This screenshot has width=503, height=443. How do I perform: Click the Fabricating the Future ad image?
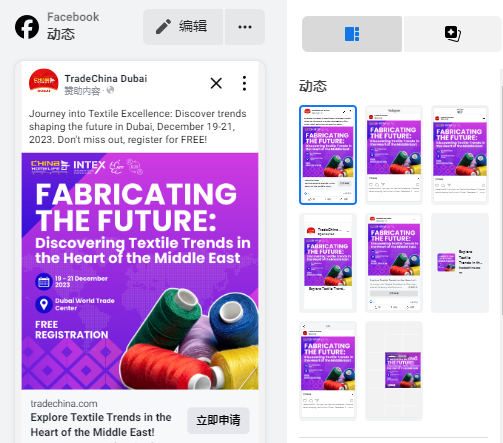point(140,271)
